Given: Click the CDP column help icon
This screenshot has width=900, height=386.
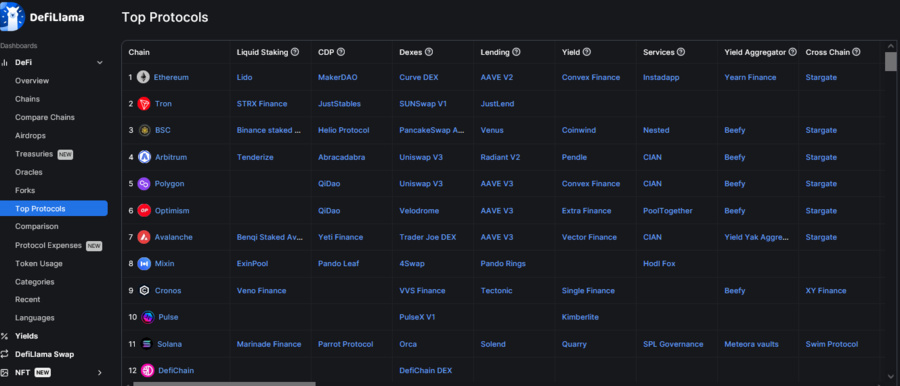Looking at the screenshot, I should click(x=340, y=52).
